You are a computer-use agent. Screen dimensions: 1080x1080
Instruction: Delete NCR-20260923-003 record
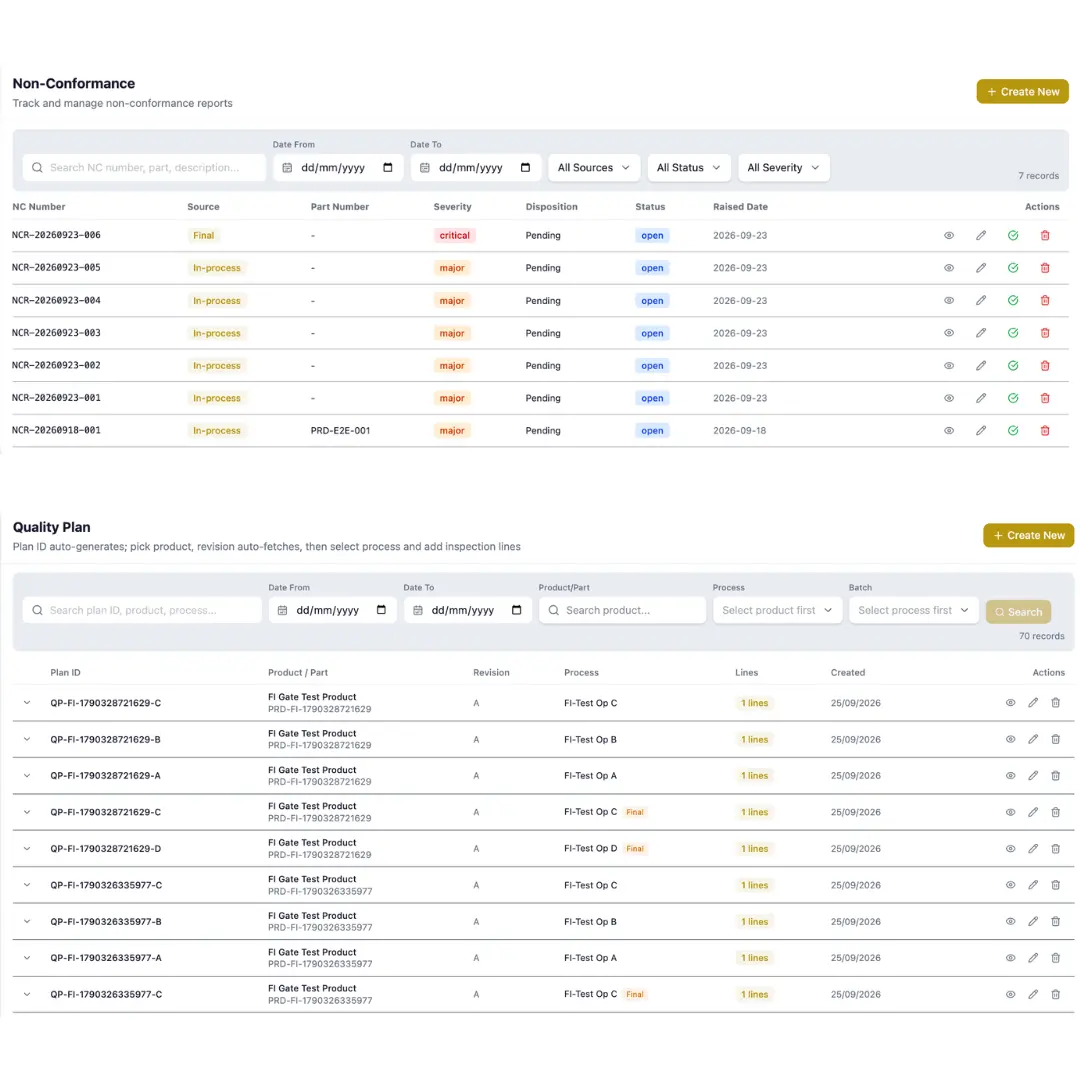click(x=1045, y=333)
